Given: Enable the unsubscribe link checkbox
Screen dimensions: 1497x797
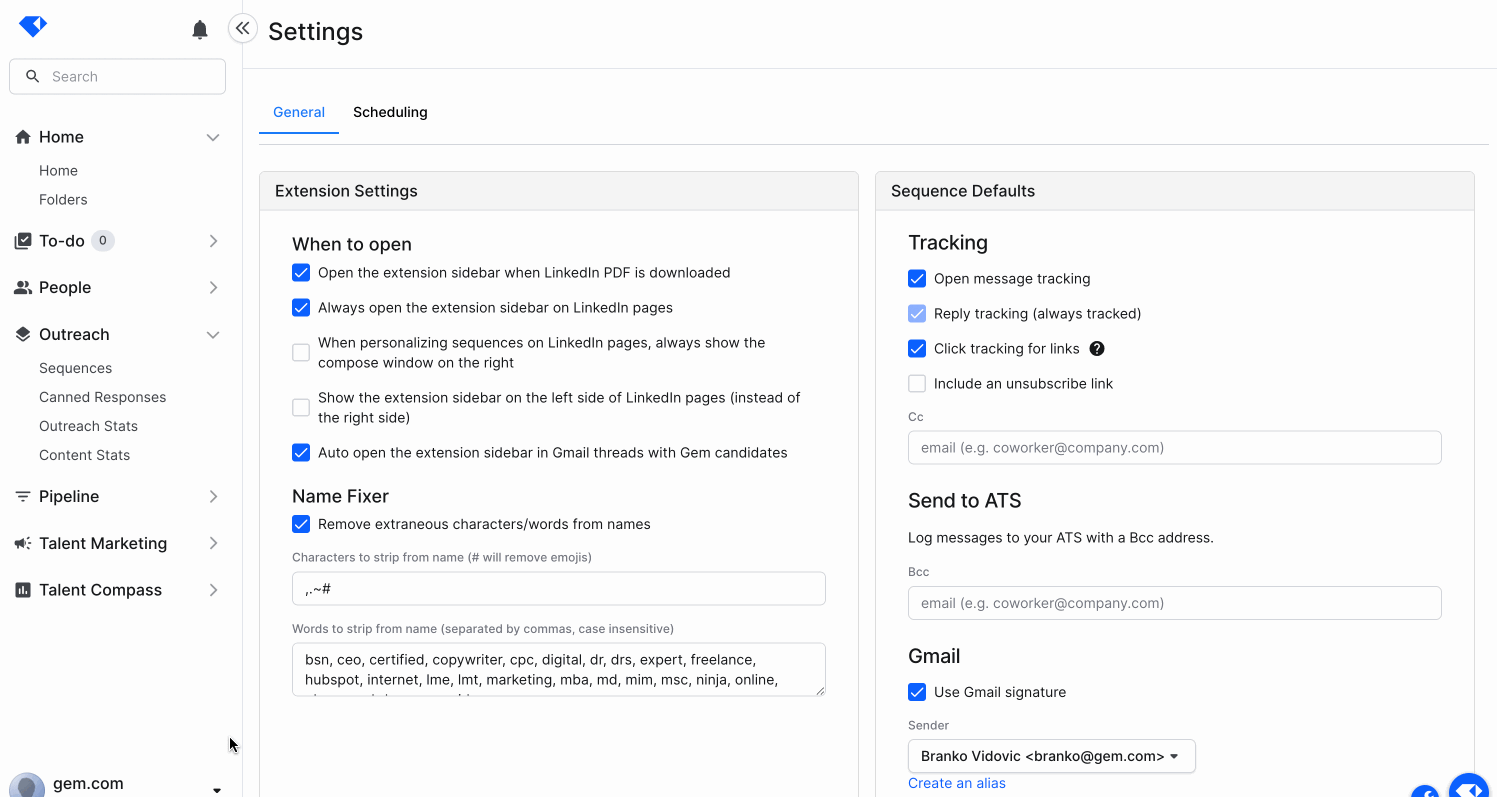Looking at the screenshot, I should [x=917, y=384].
